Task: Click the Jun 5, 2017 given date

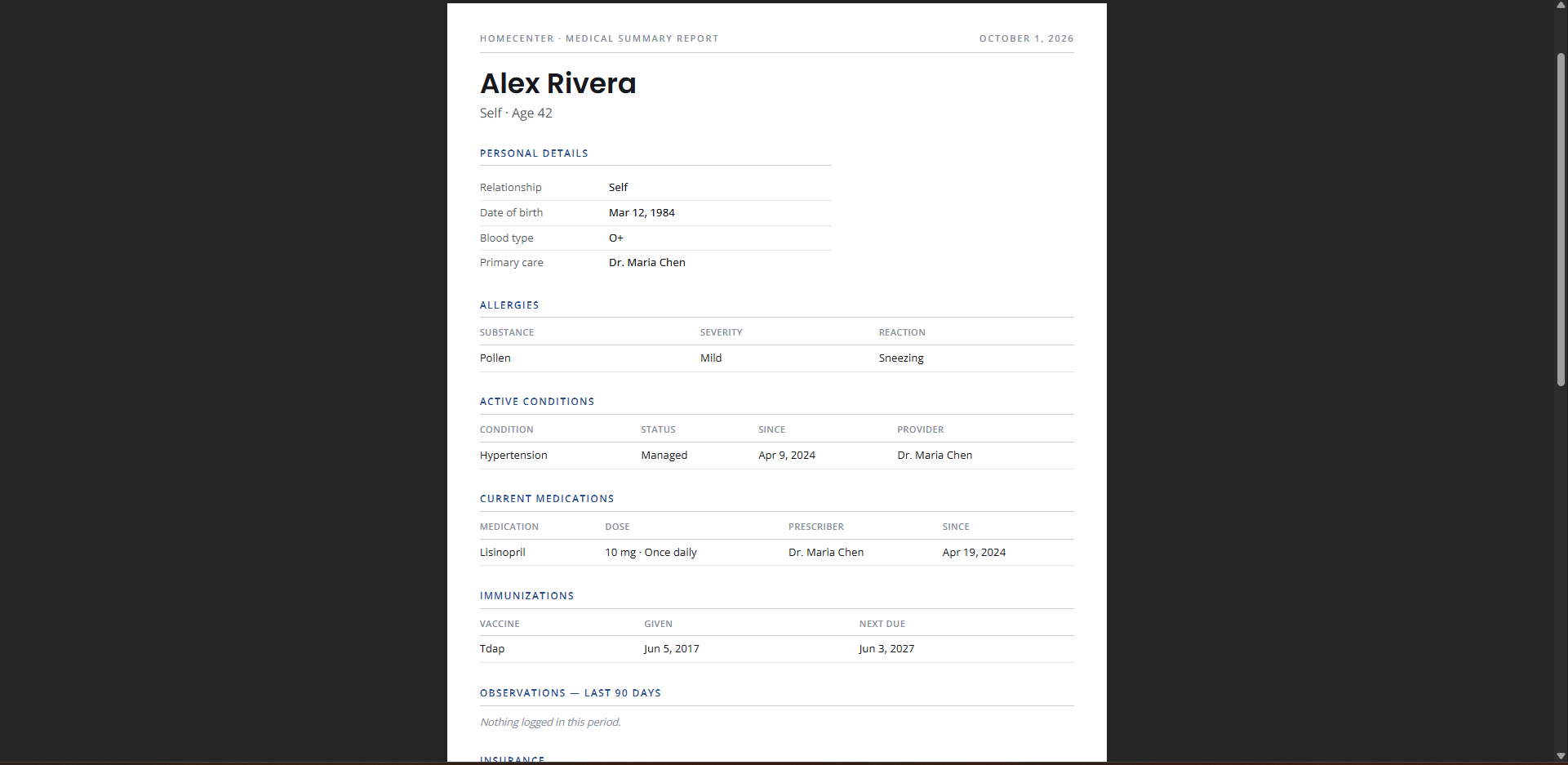Action: (672, 648)
